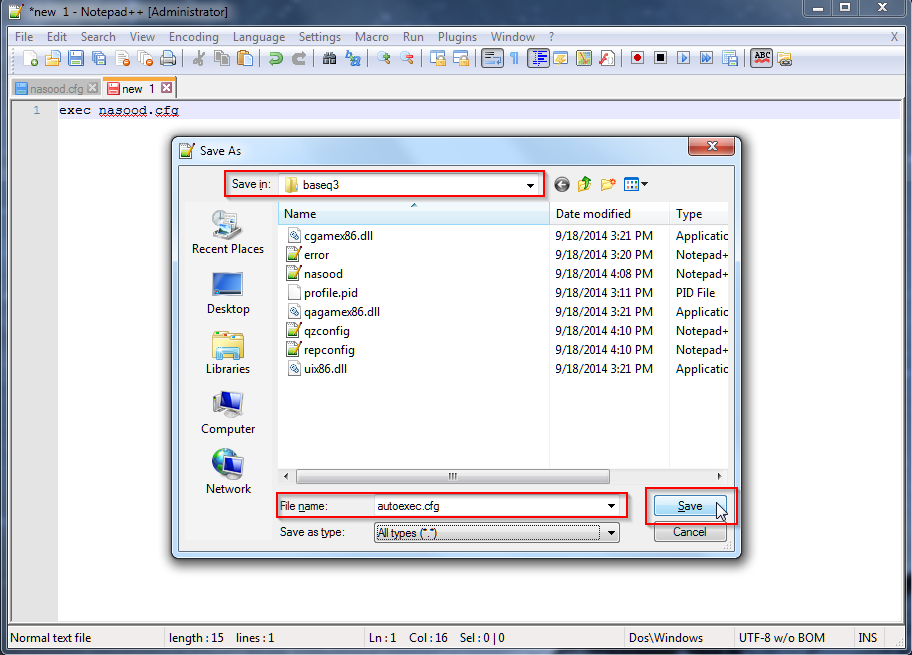Open the File name history dropdown
The width and height of the screenshot is (912, 655).
[611, 506]
